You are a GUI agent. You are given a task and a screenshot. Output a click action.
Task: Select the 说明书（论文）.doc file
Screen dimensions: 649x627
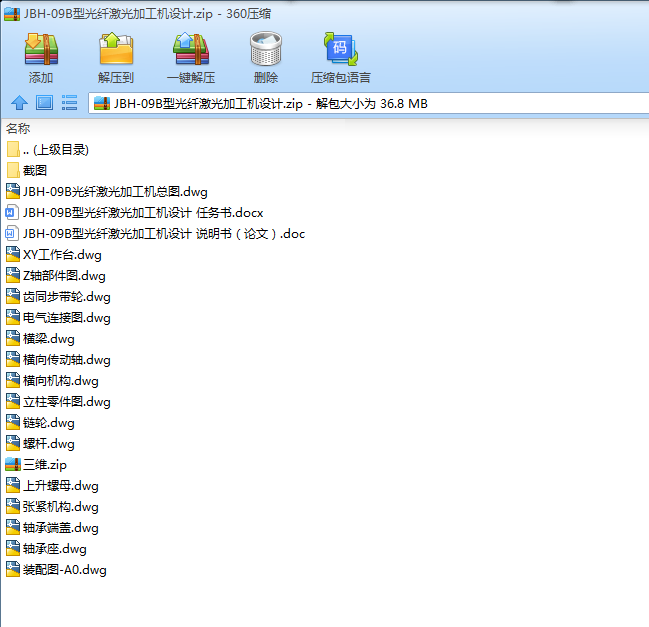point(156,234)
